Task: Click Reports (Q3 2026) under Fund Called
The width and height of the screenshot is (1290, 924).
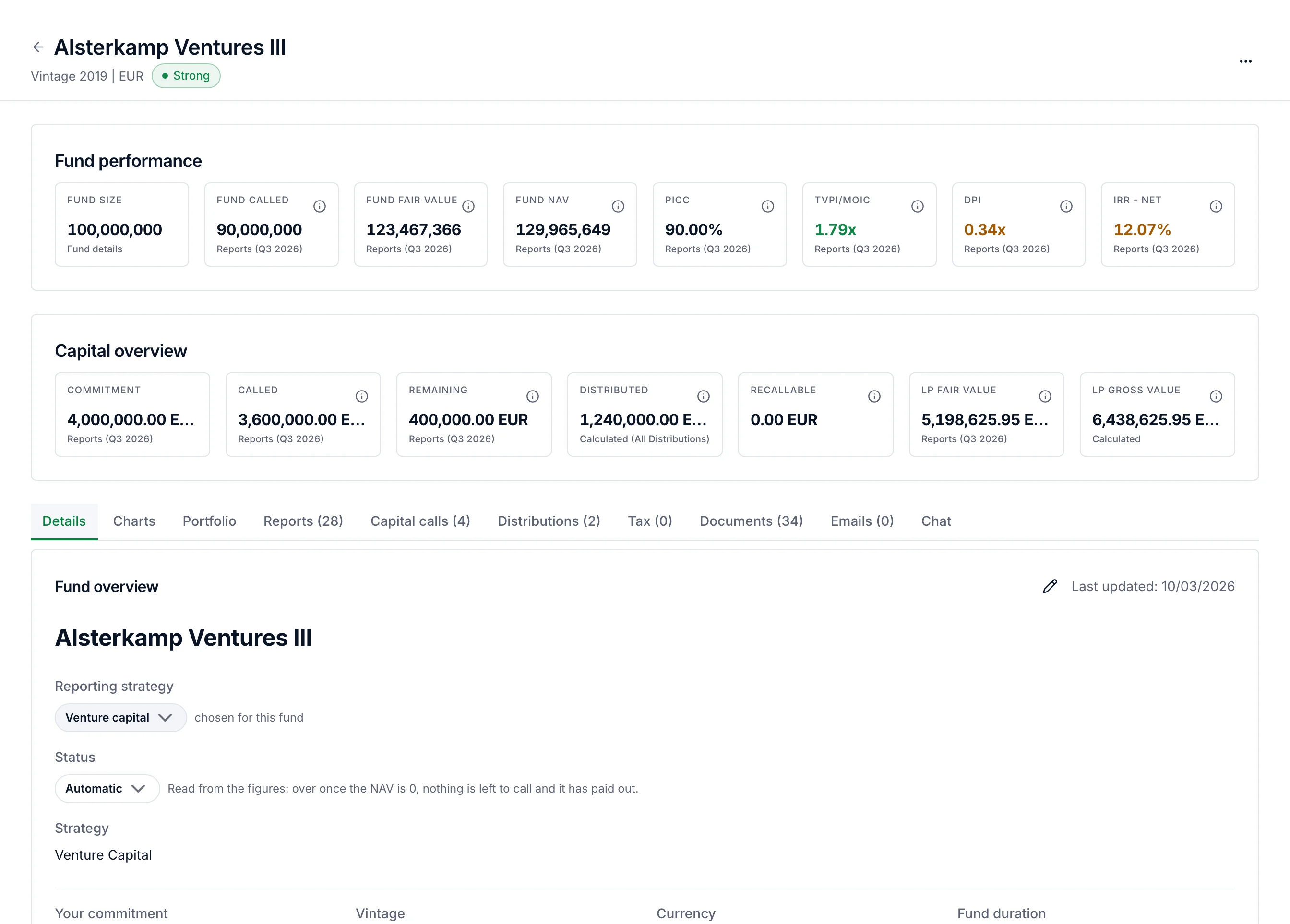Action: pyautogui.click(x=259, y=249)
